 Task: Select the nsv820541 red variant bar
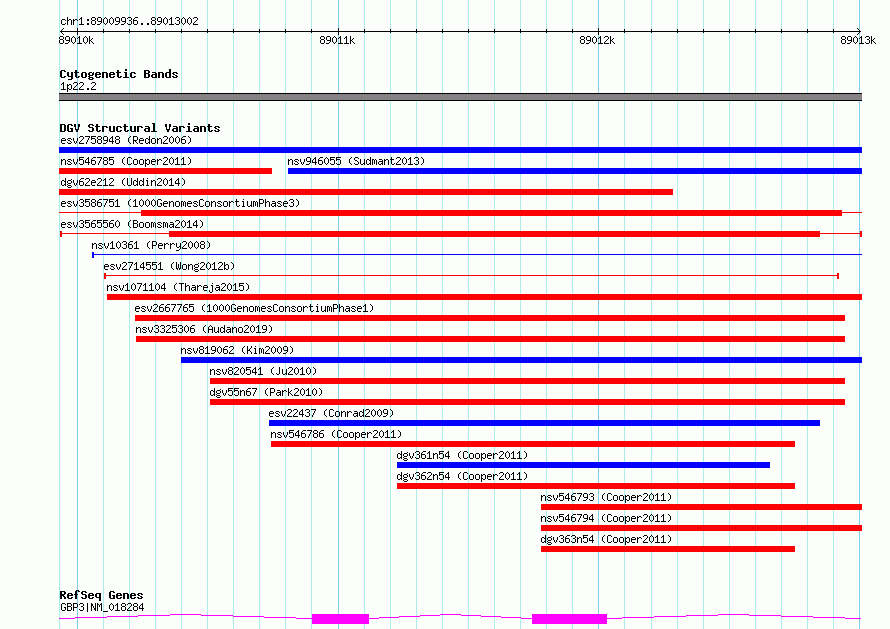527,381
